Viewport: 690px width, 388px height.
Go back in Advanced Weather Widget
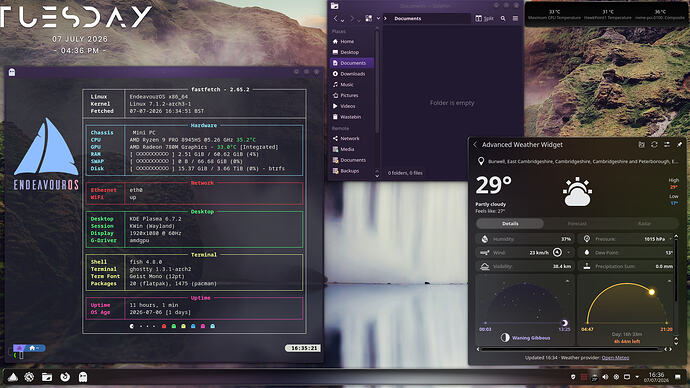coord(475,145)
